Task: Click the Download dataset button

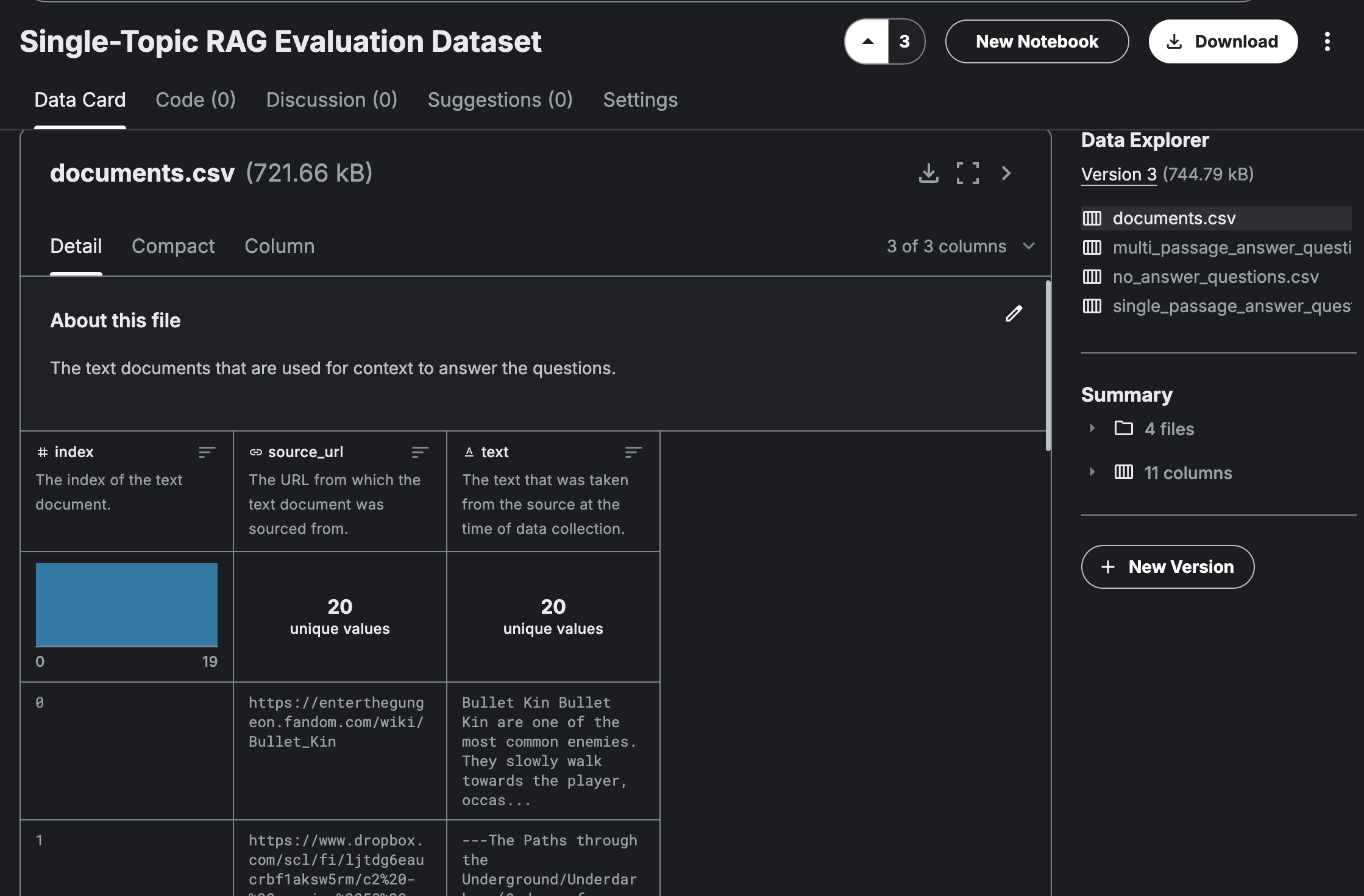Action: pos(1223,41)
